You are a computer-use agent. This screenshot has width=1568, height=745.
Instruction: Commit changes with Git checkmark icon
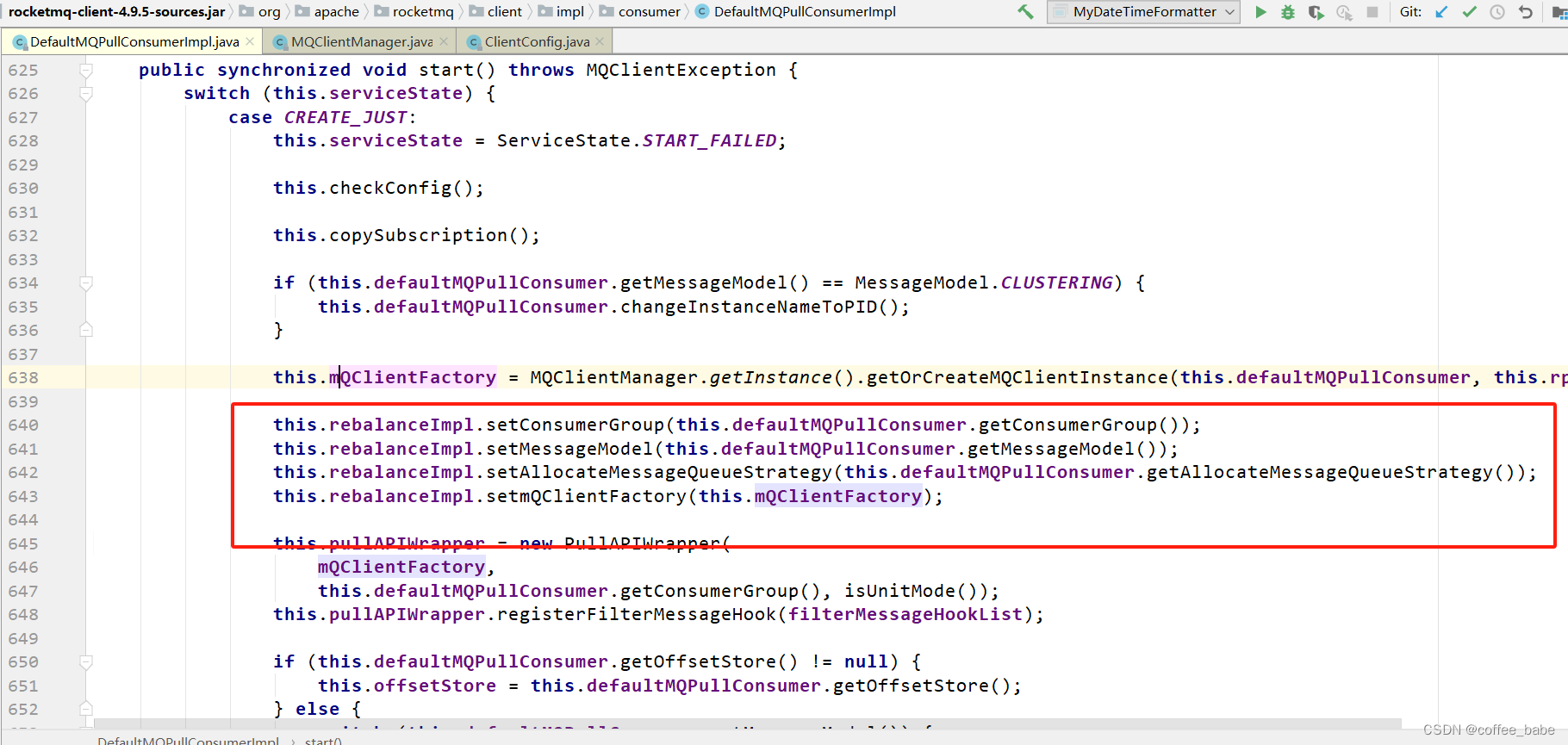1470,12
